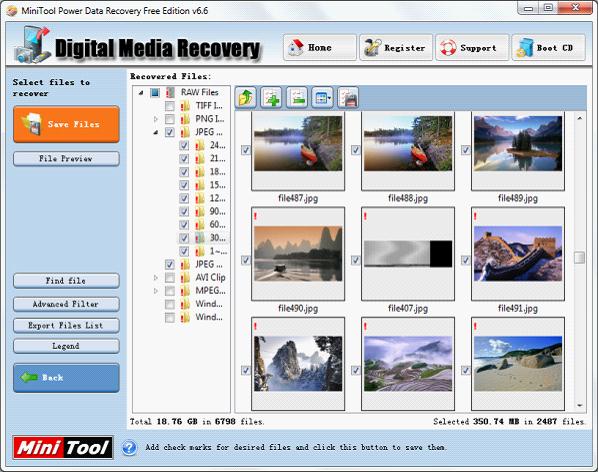Click the folder icon beside 24...
Screen dimensions: 598x472
(x=199, y=145)
